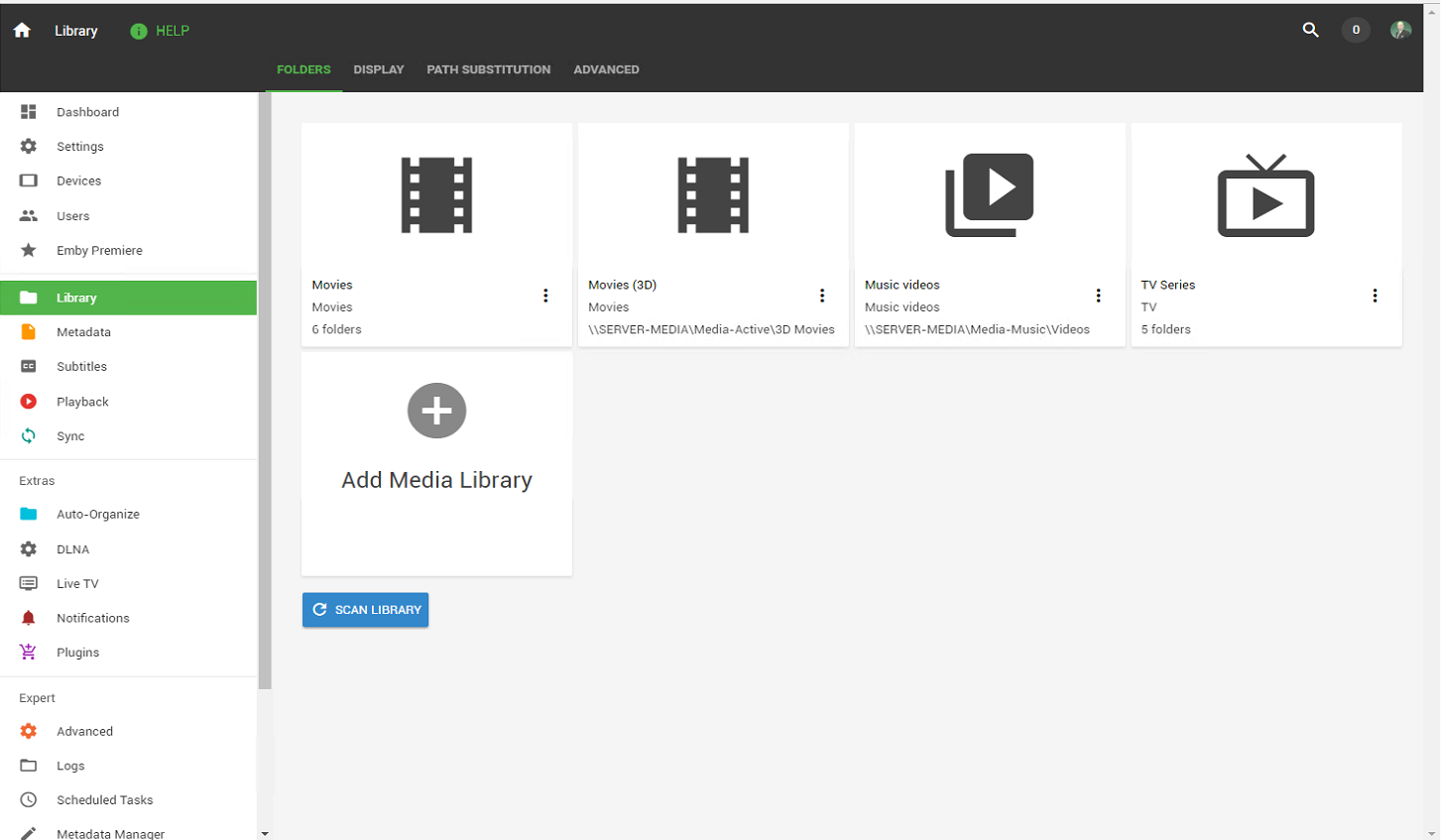Open Live TV from sidebar

pos(129,584)
